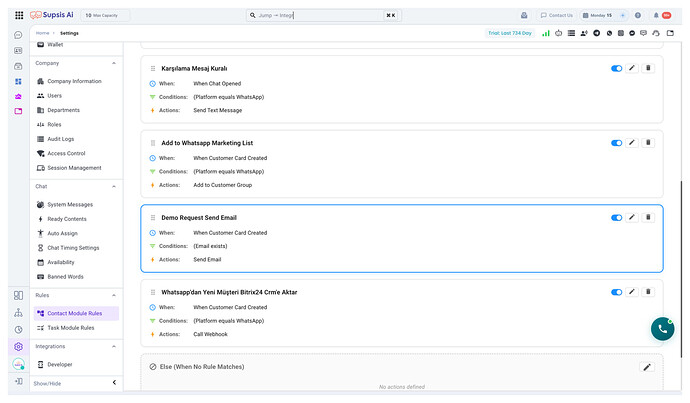
Task: Click the Trial Last 734 Day badge
Action: [x=510, y=33]
